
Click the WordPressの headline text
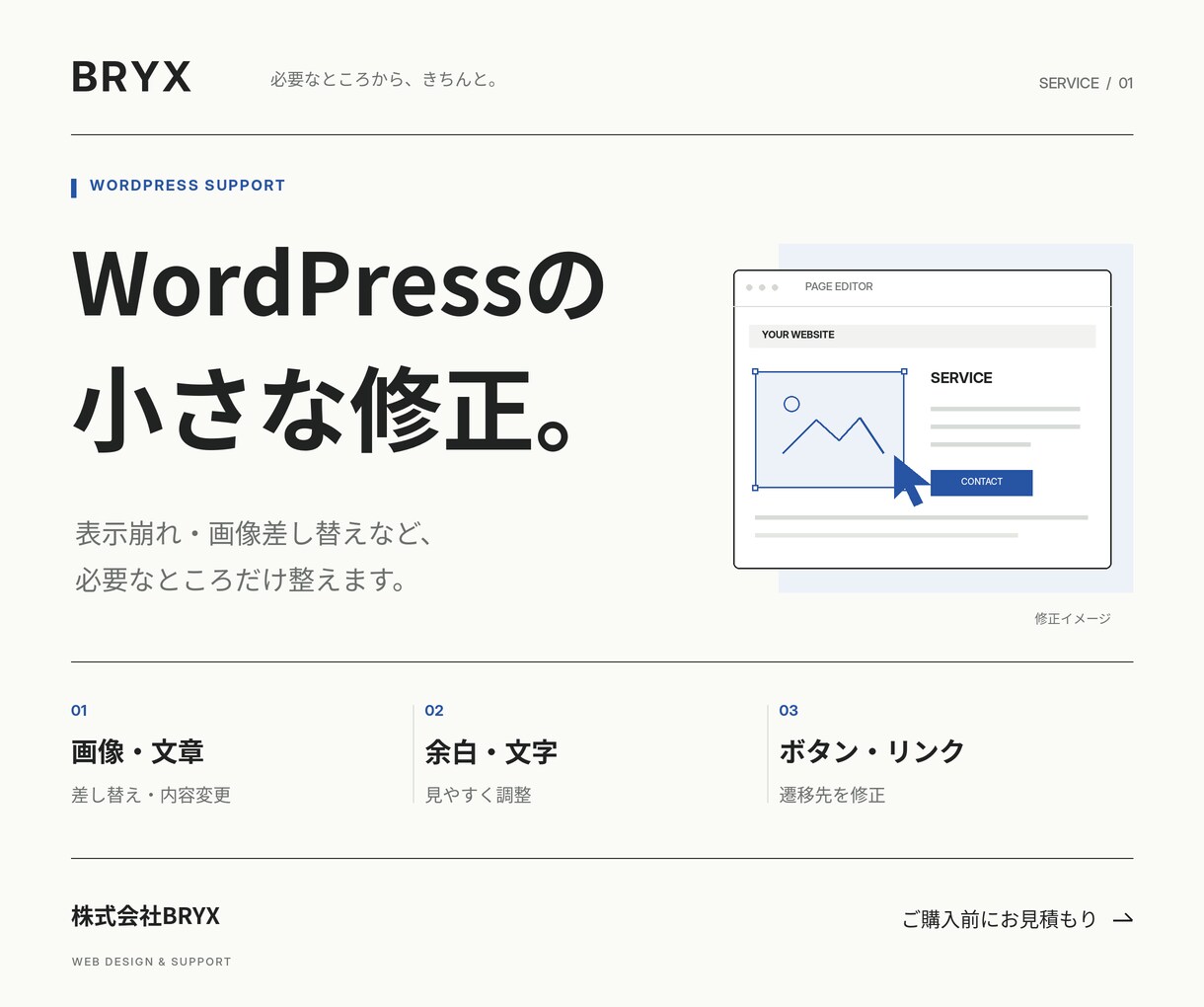coord(339,284)
